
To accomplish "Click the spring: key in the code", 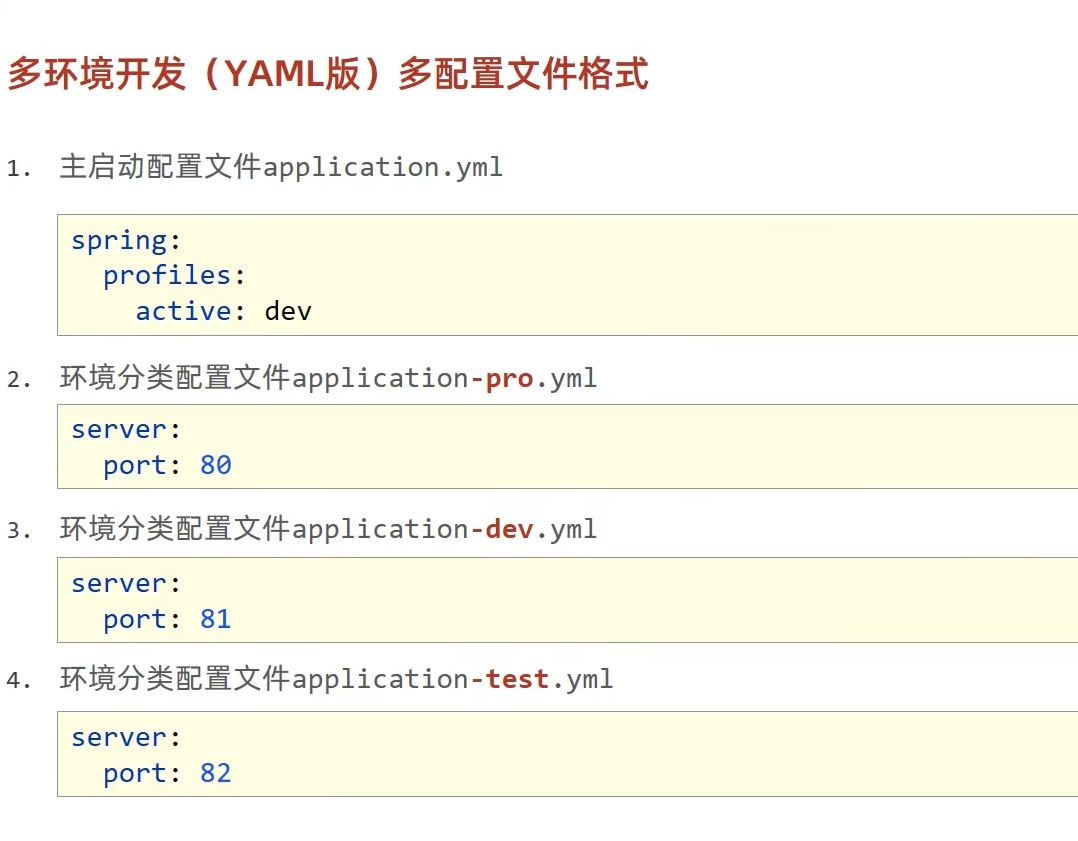I will (119, 240).
